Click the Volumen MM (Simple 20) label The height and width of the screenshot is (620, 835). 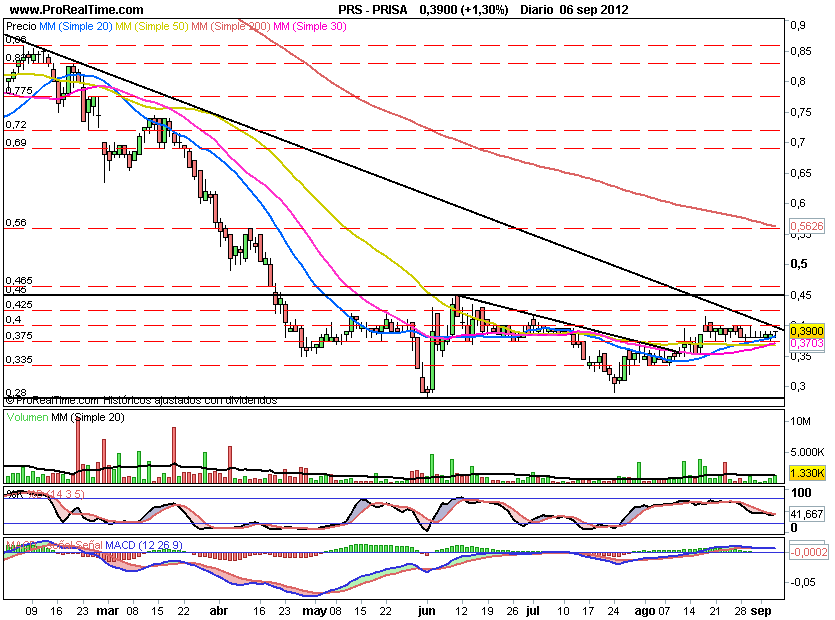point(65,418)
